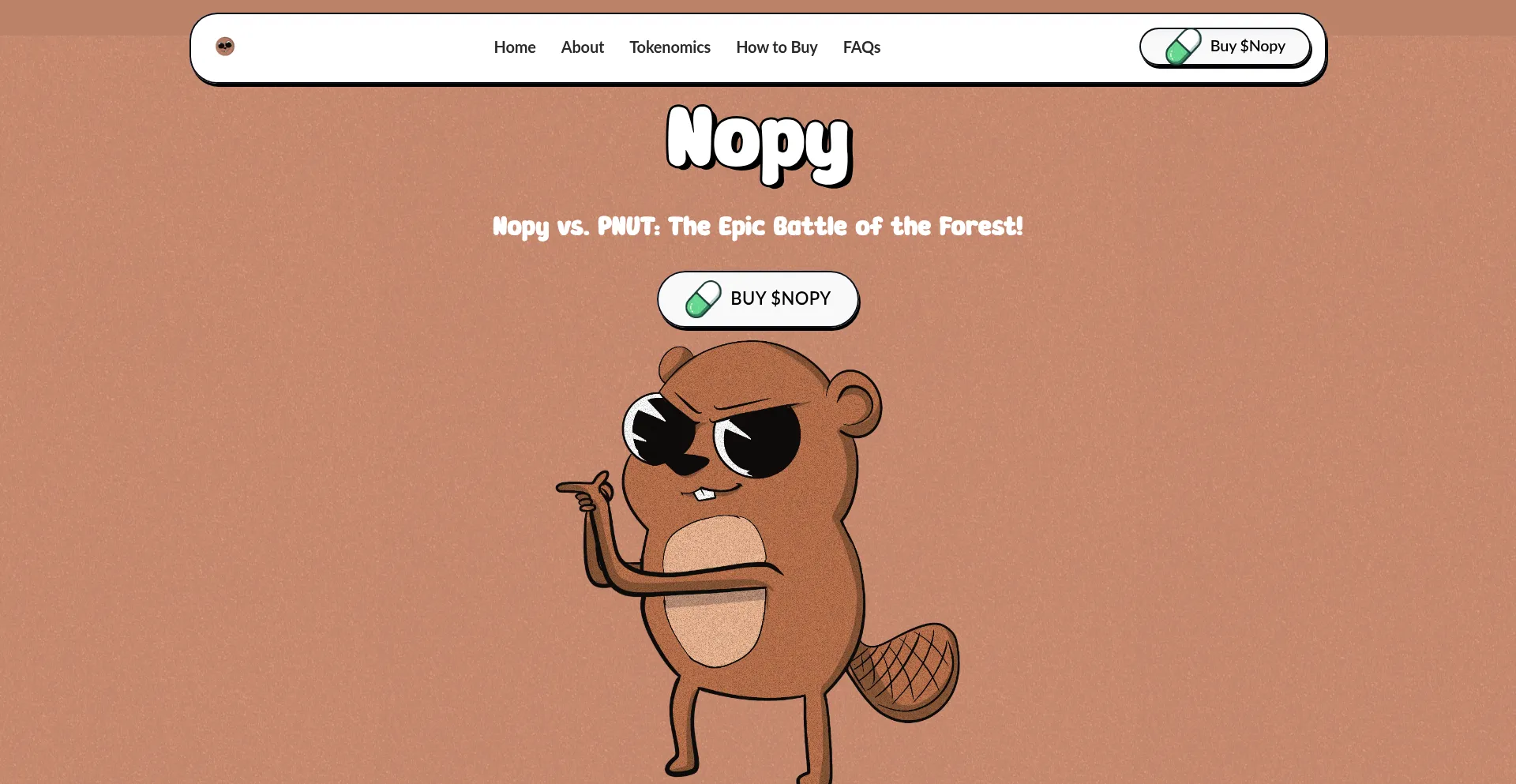The width and height of the screenshot is (1516, 784).
Task: Click the large BUY $NOPY hero button
Action: click(x=758, y=299)
